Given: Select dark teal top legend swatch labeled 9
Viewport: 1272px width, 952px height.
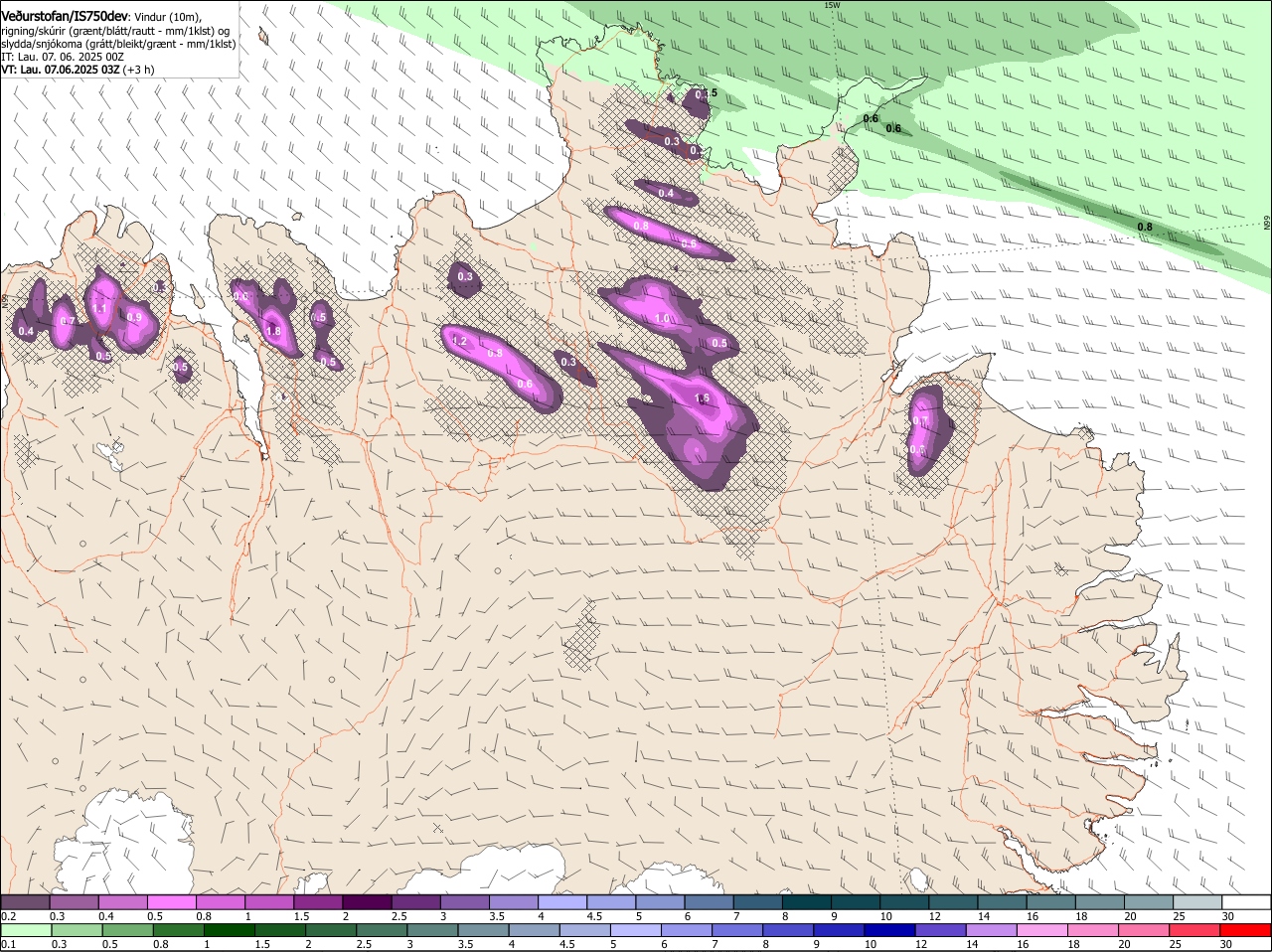Looking at the screenshot, I should (x=856, y=901).
